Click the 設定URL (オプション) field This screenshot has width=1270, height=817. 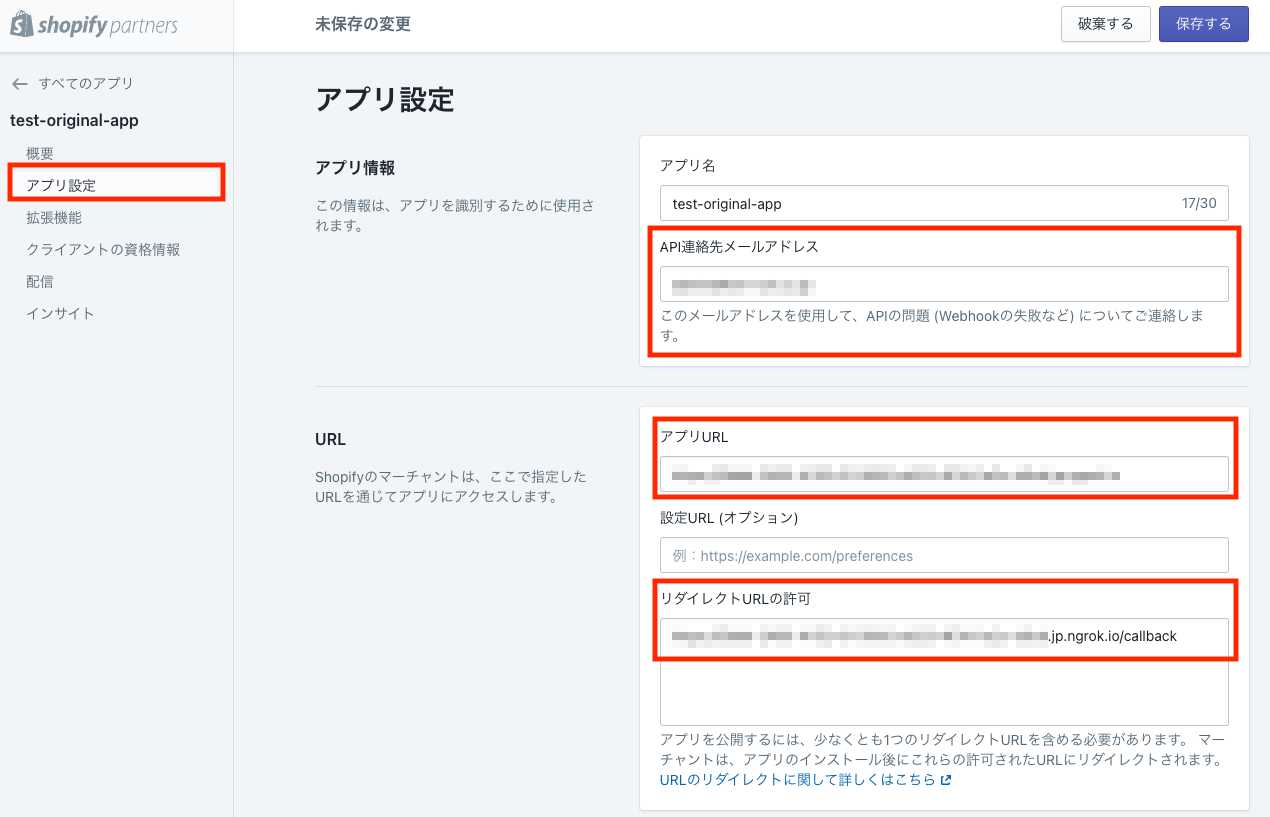pyautogui.click(x=944, y=555)
